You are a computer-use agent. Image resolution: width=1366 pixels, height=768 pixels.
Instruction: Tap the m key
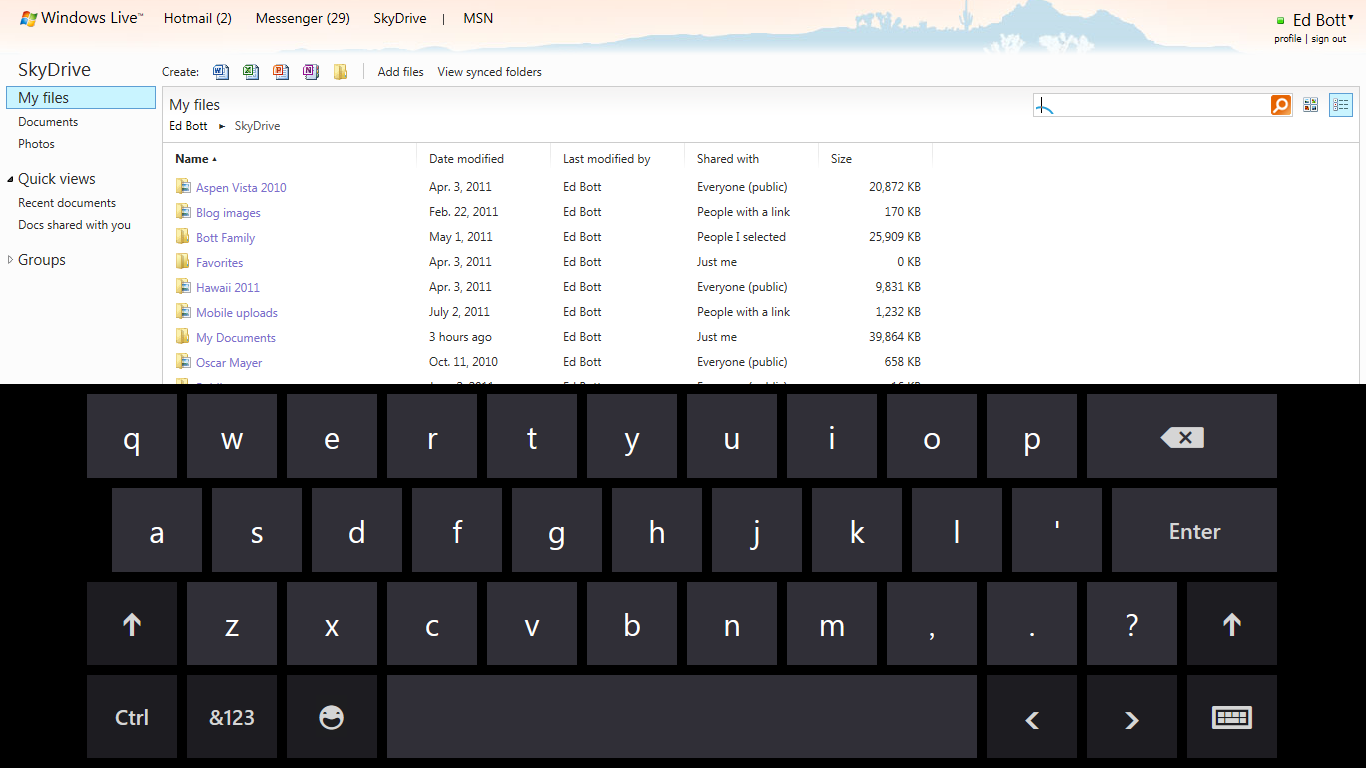coord(832,624)
